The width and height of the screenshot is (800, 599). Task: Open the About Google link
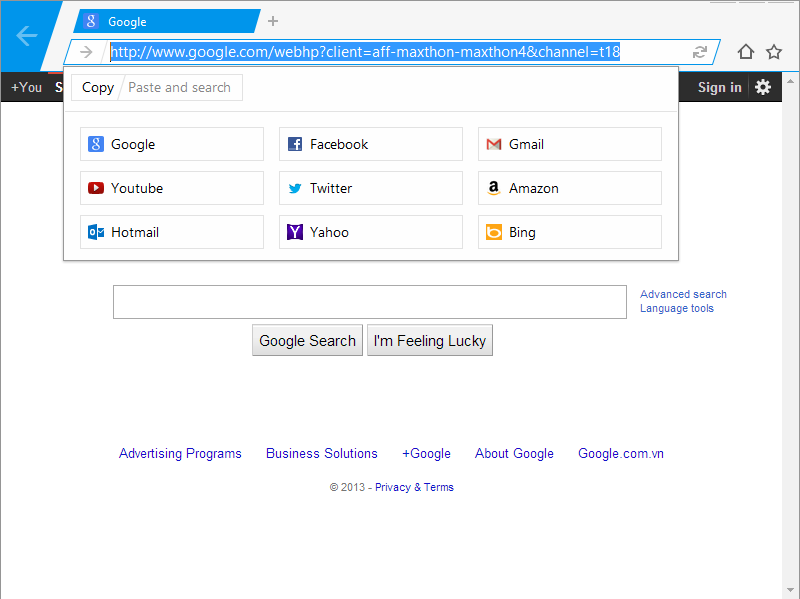[x=514, y=453]
